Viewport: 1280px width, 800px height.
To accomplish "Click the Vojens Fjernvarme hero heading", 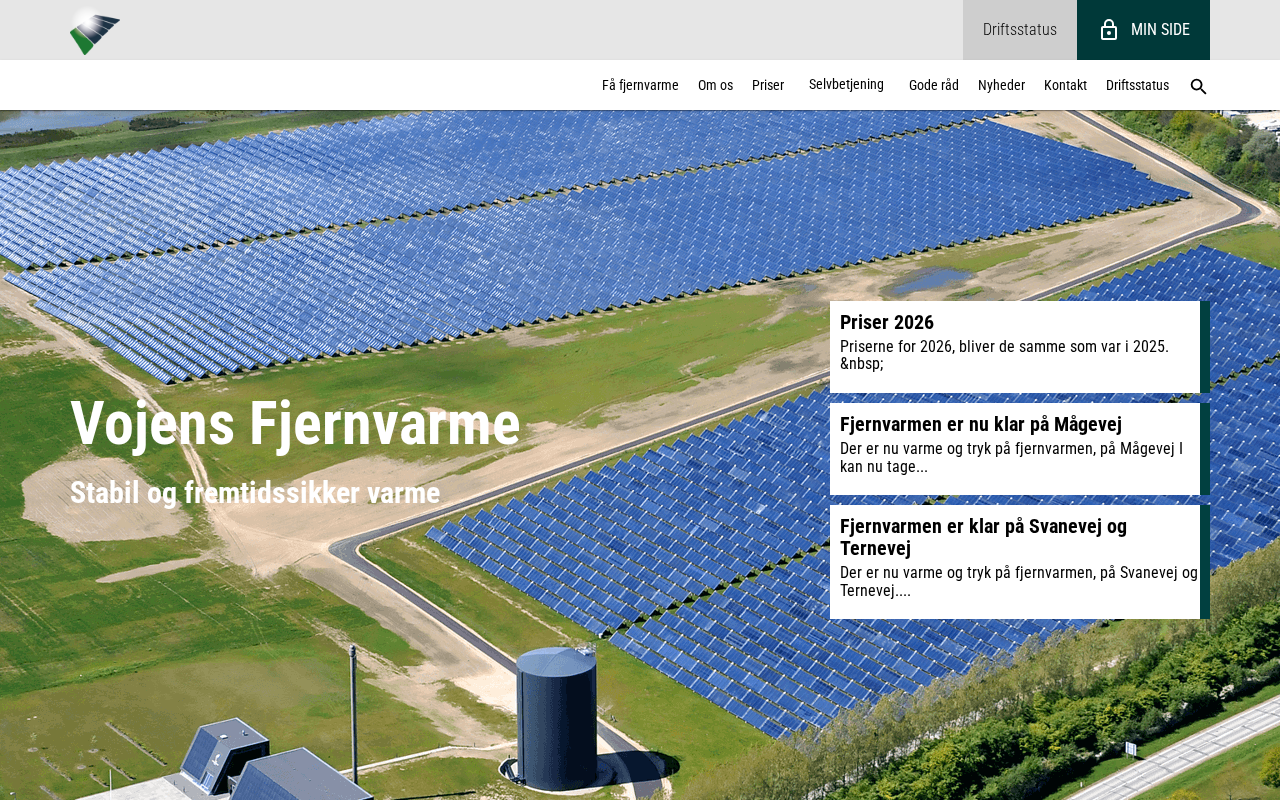I will 295,423.
